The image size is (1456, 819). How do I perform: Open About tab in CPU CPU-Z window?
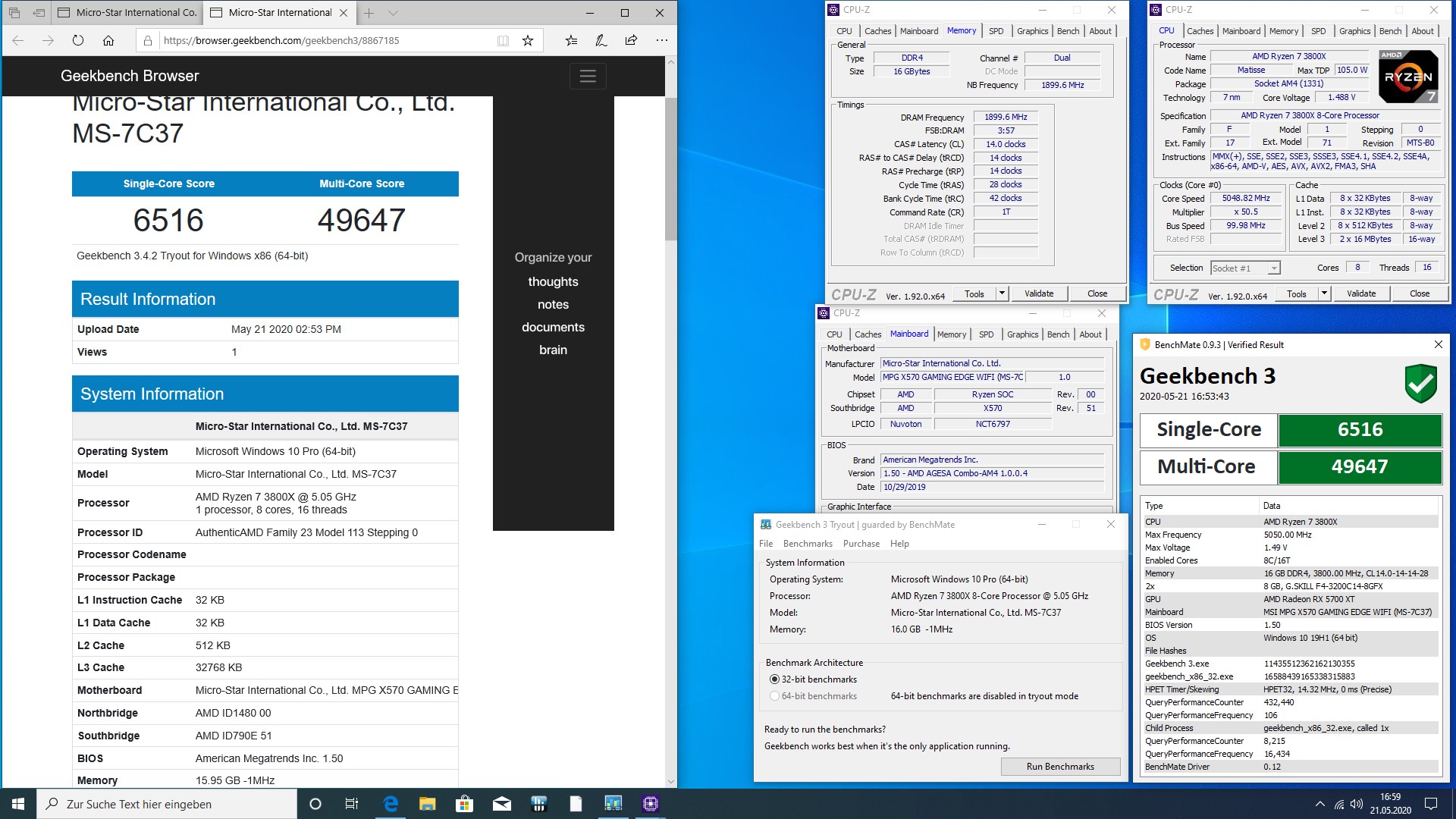(x=1423, y=31)
